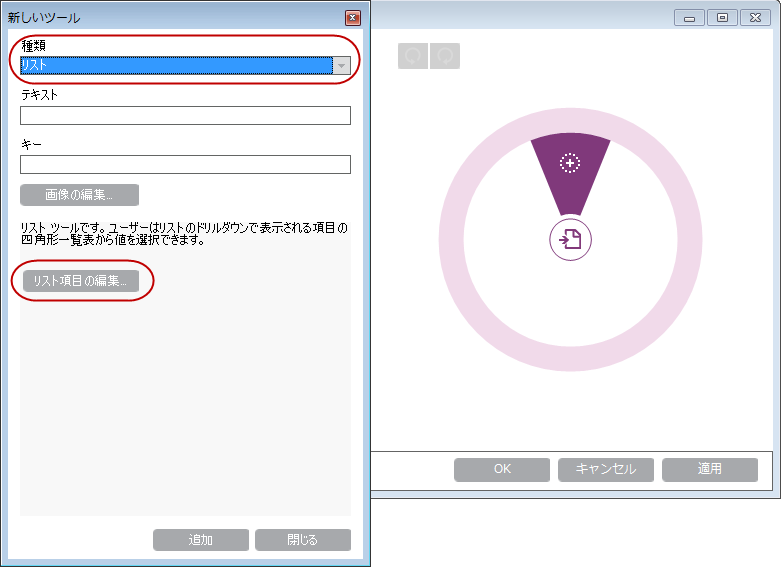Close the background window
This screenshot has height=567, width=781.
point(755,18)
